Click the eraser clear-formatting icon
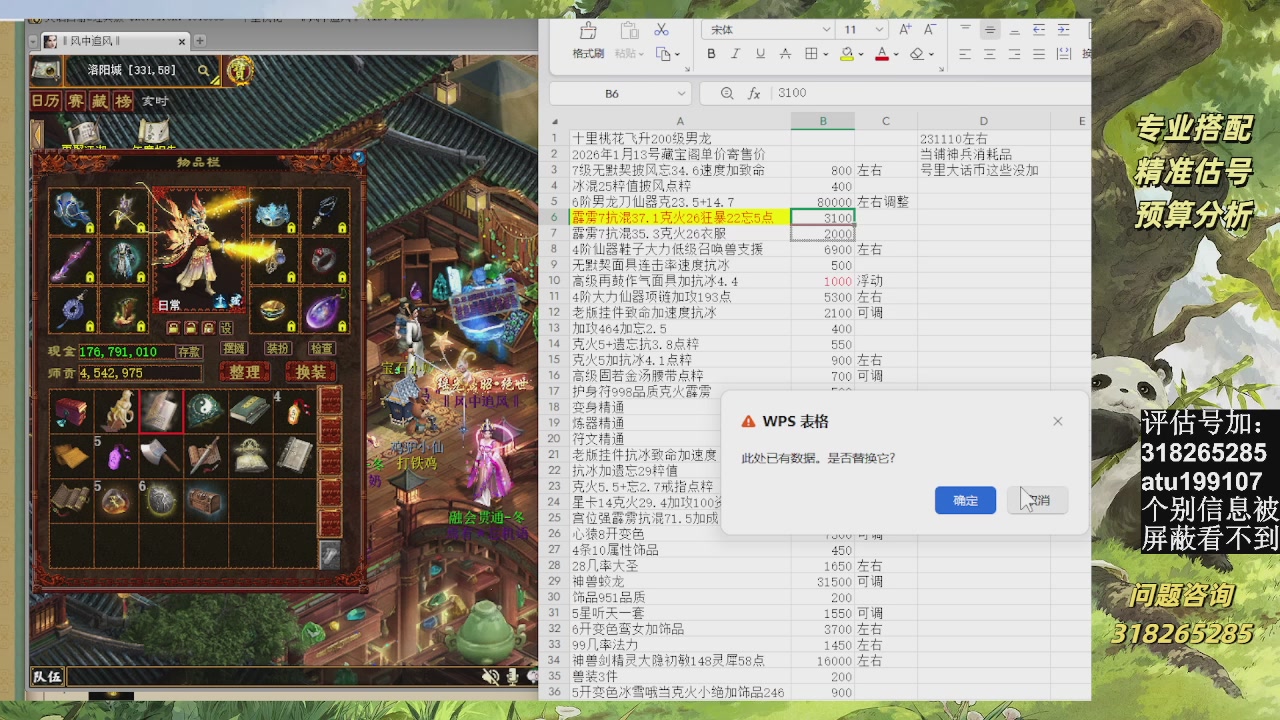This screenshot has height=720, width=1280. click(915, 55)
